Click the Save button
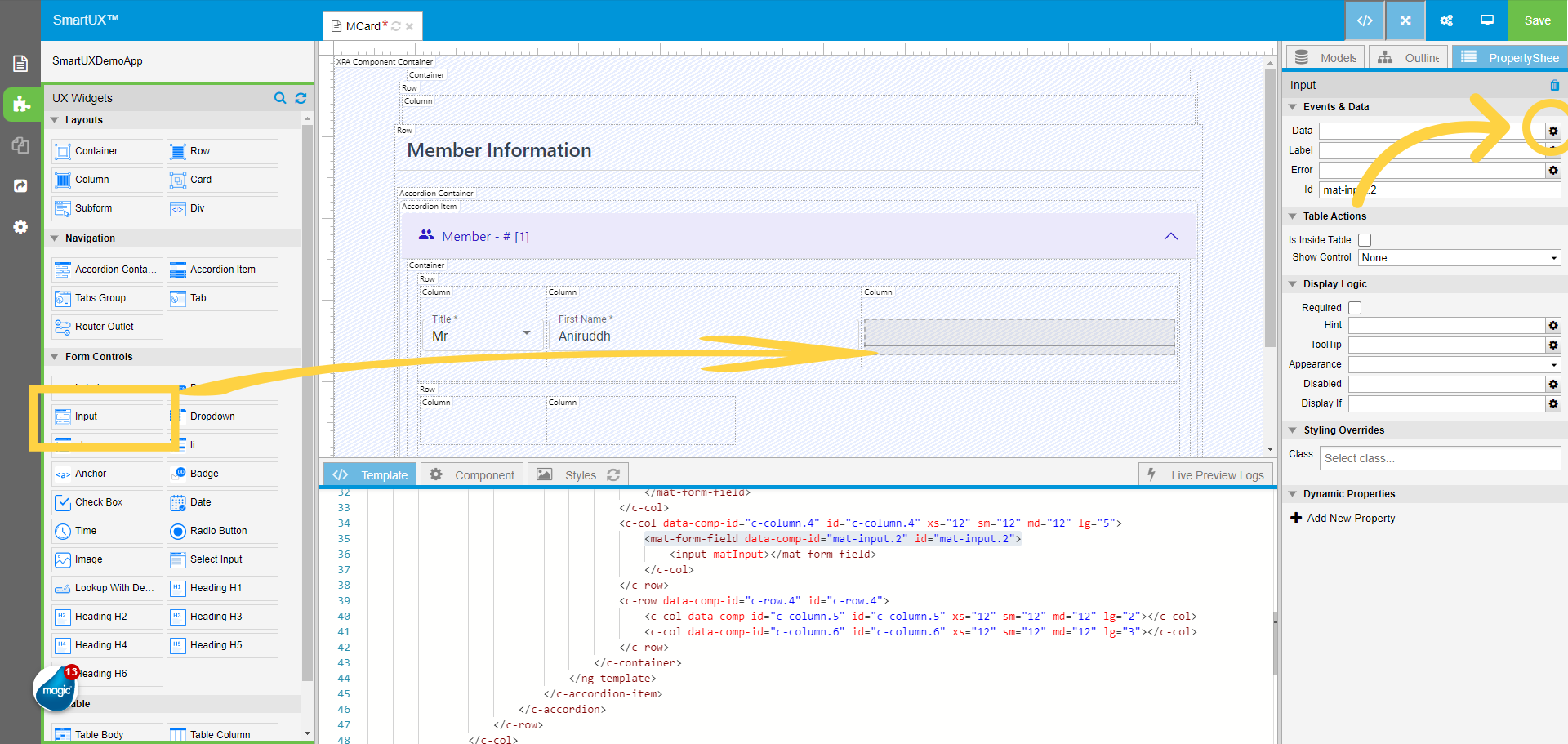 pyautogui.click(x=1537, y=20)
